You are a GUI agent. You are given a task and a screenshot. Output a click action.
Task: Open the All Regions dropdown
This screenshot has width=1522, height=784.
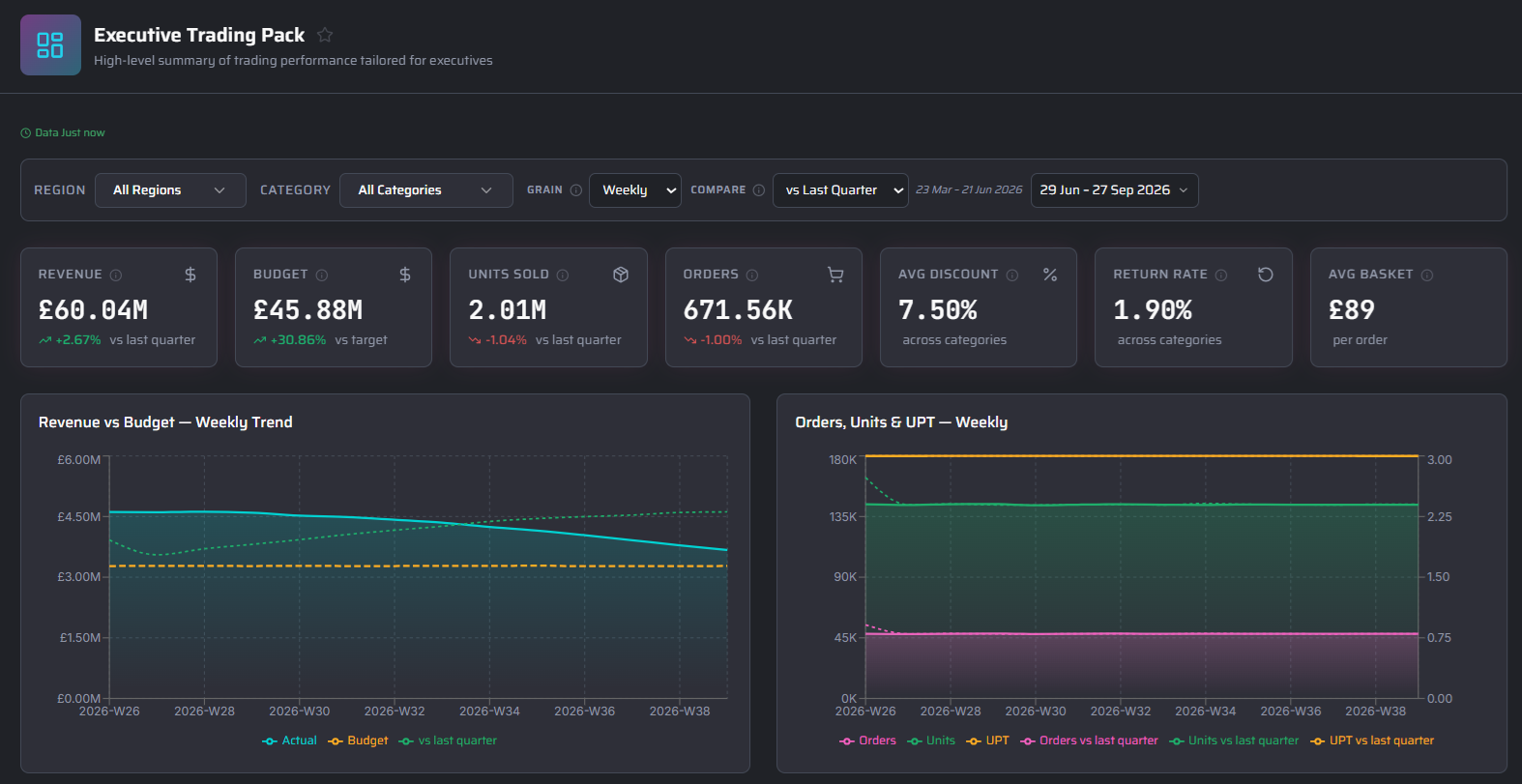pyautogui.click(x=170, y=190)
